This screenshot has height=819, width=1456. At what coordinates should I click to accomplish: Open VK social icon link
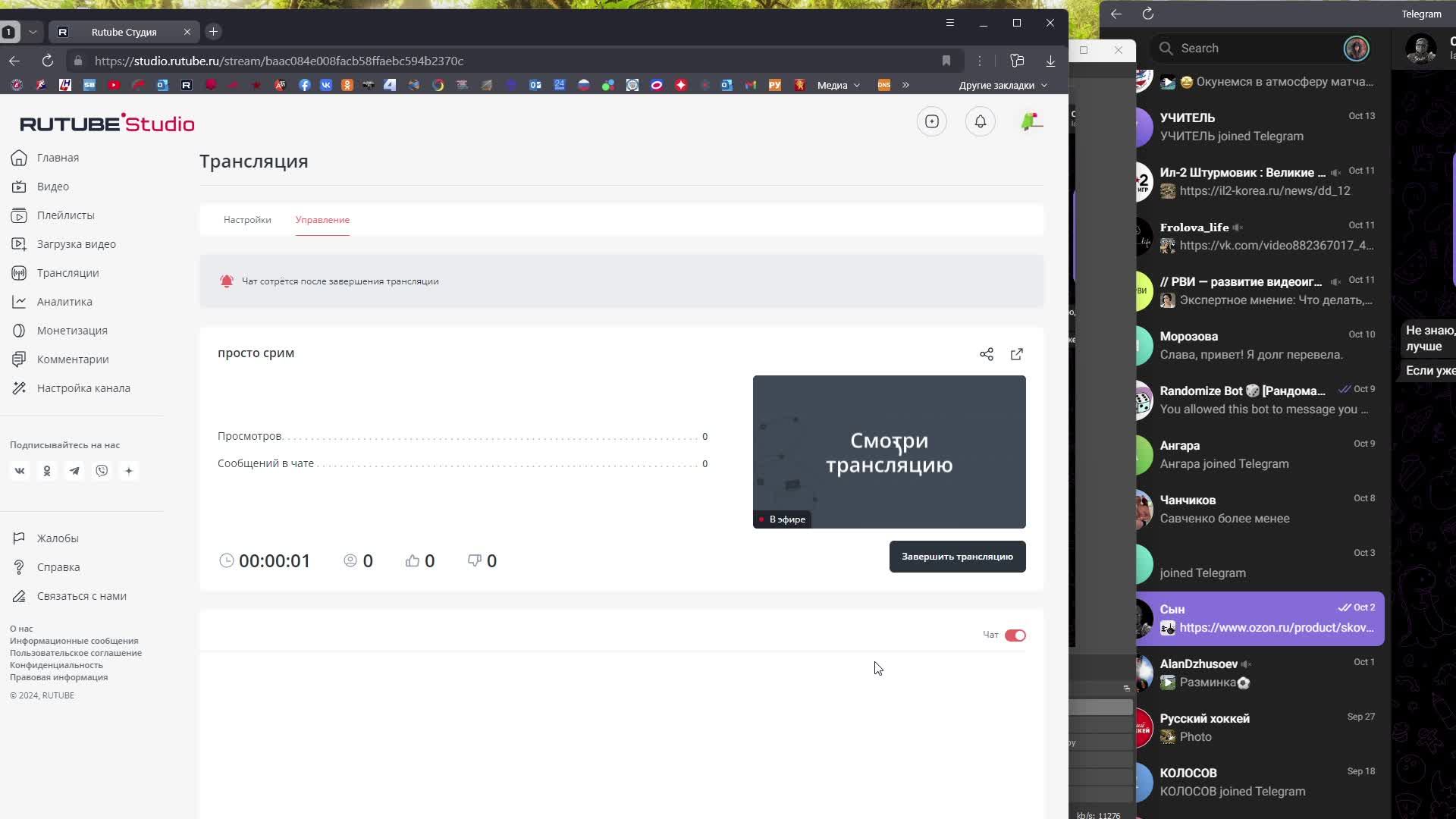(x=20, y=470)
